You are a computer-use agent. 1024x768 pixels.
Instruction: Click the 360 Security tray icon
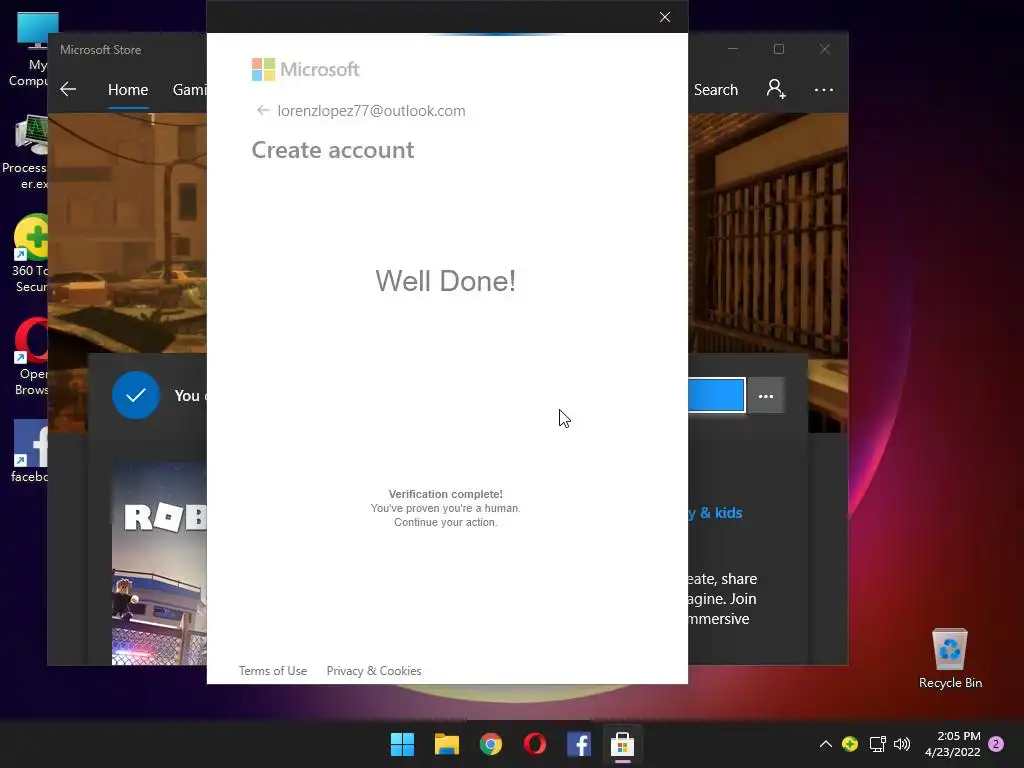point(850,744)
